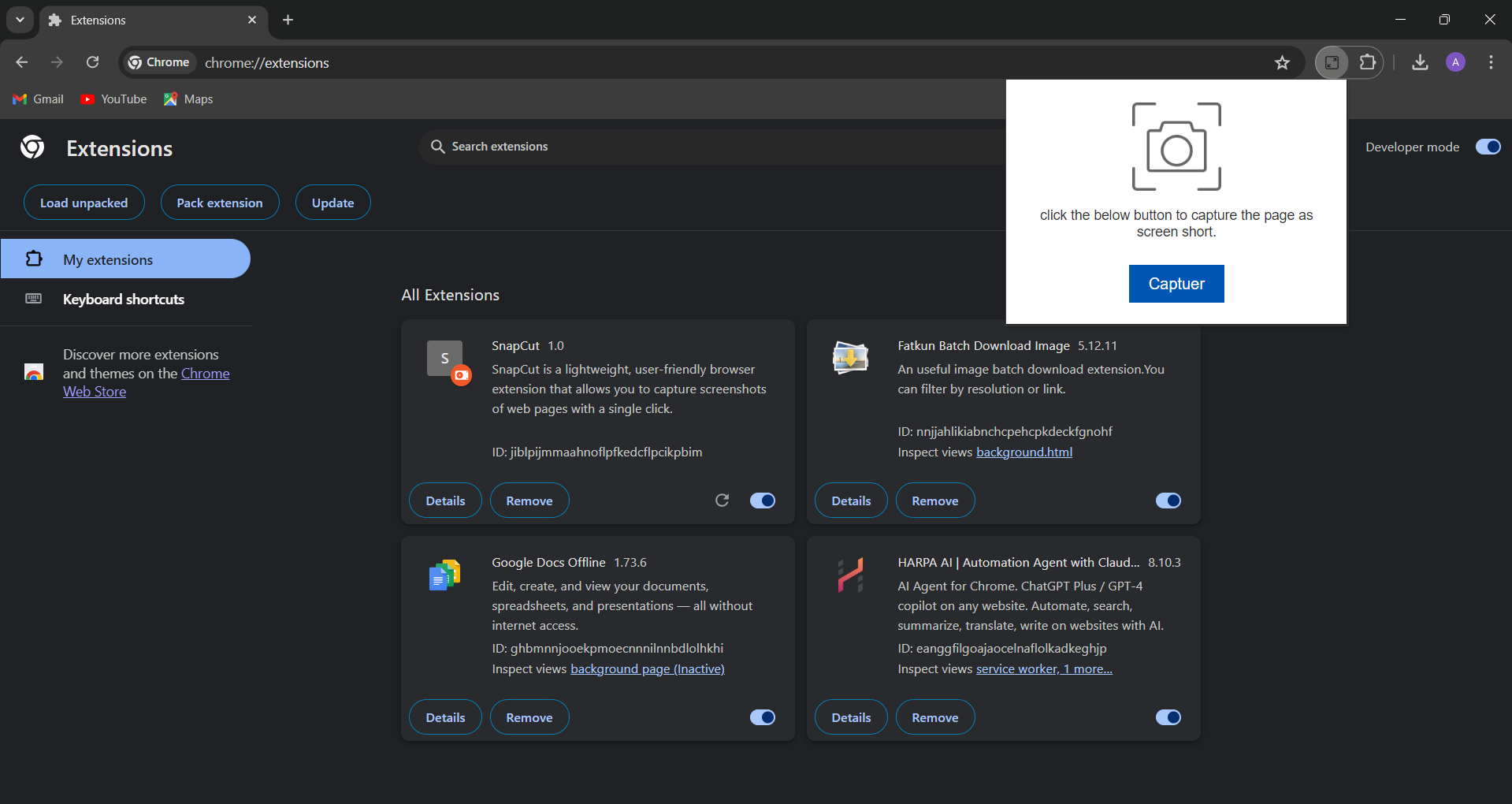Disable the Fatkun Batch Download Image toggle
The height and width of the screenshot is (804, 1512).
[1168, 501]
